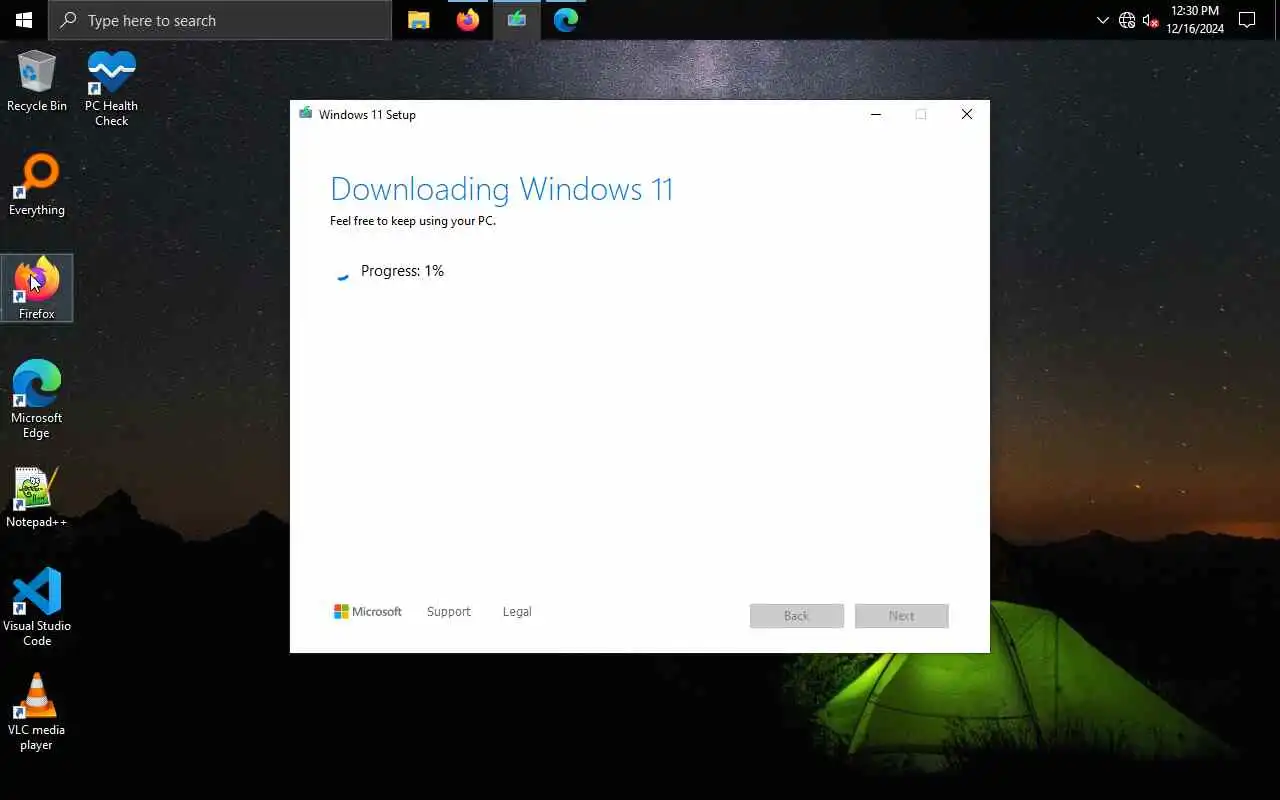Open the Legal link
Image resolution: width=1280 pixels, height=800 pixels.
click(x=517, y=611)
